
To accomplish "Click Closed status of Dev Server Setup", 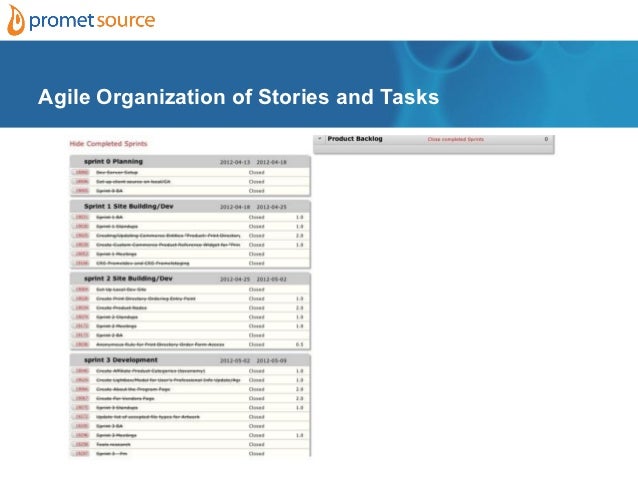I will pyautogui.click(x=256, y=173).
